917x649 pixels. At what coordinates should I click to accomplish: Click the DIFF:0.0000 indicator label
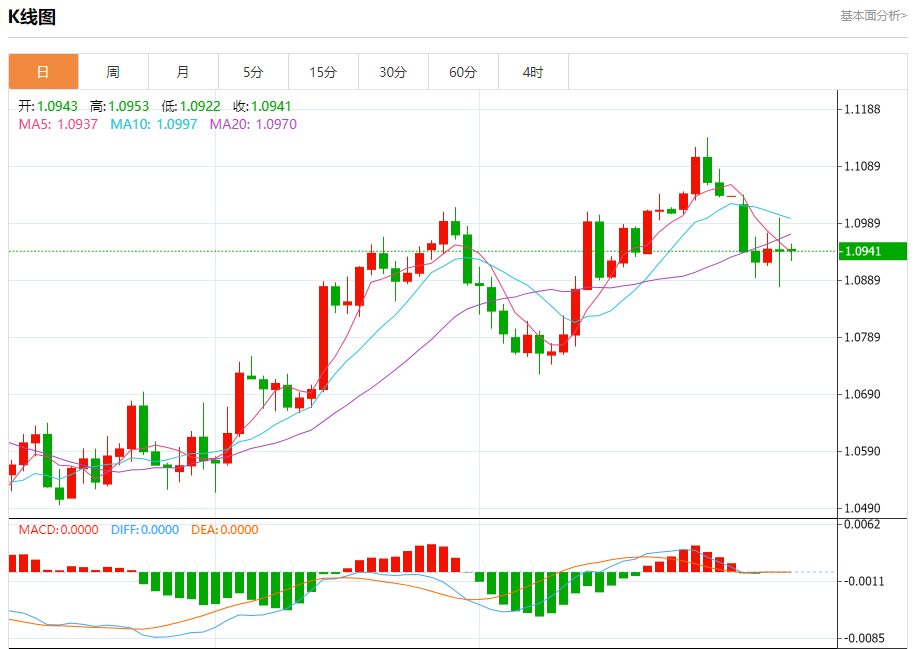145,530
